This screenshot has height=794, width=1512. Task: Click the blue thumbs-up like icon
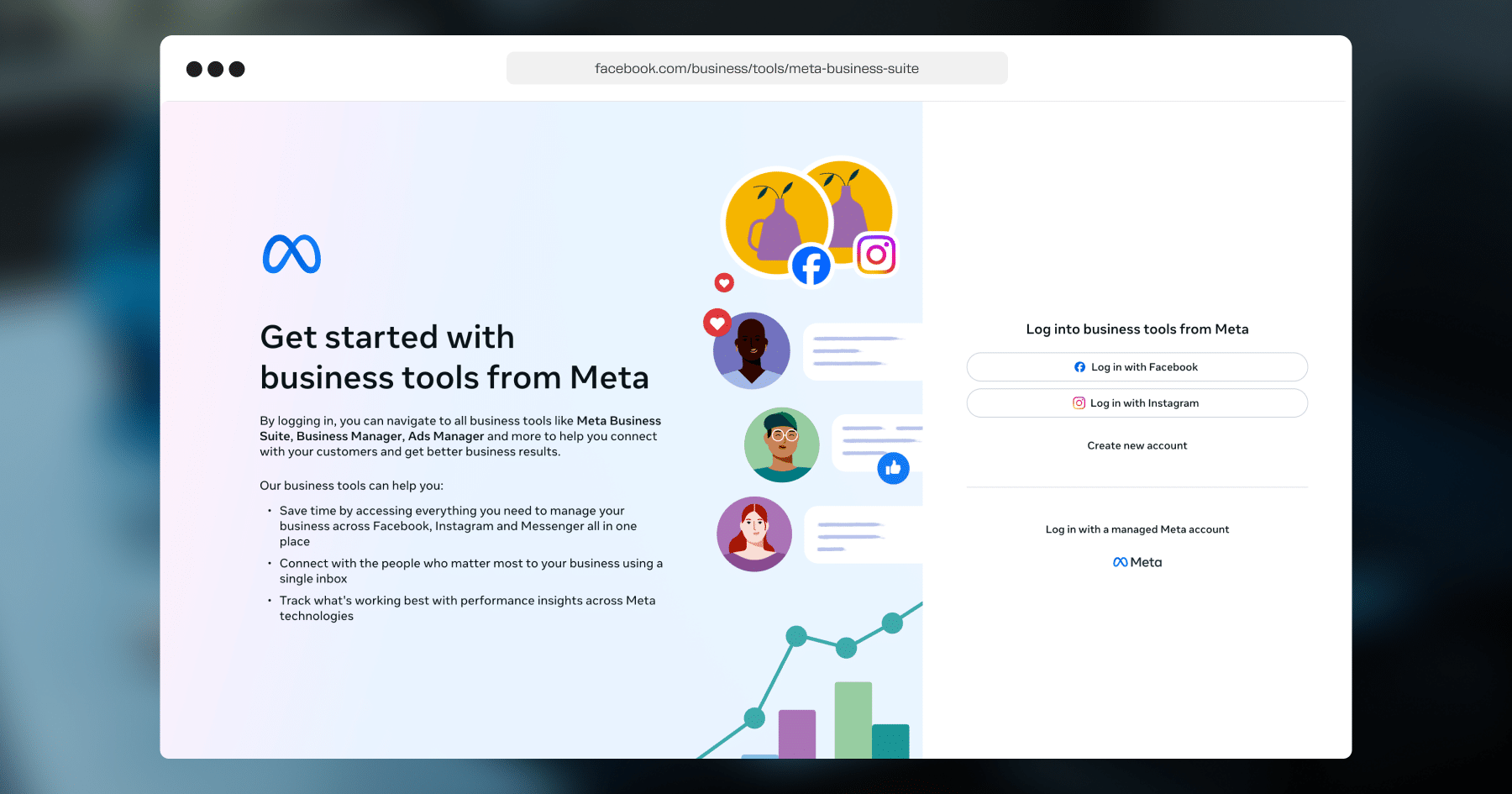click(x=894, y=468)
